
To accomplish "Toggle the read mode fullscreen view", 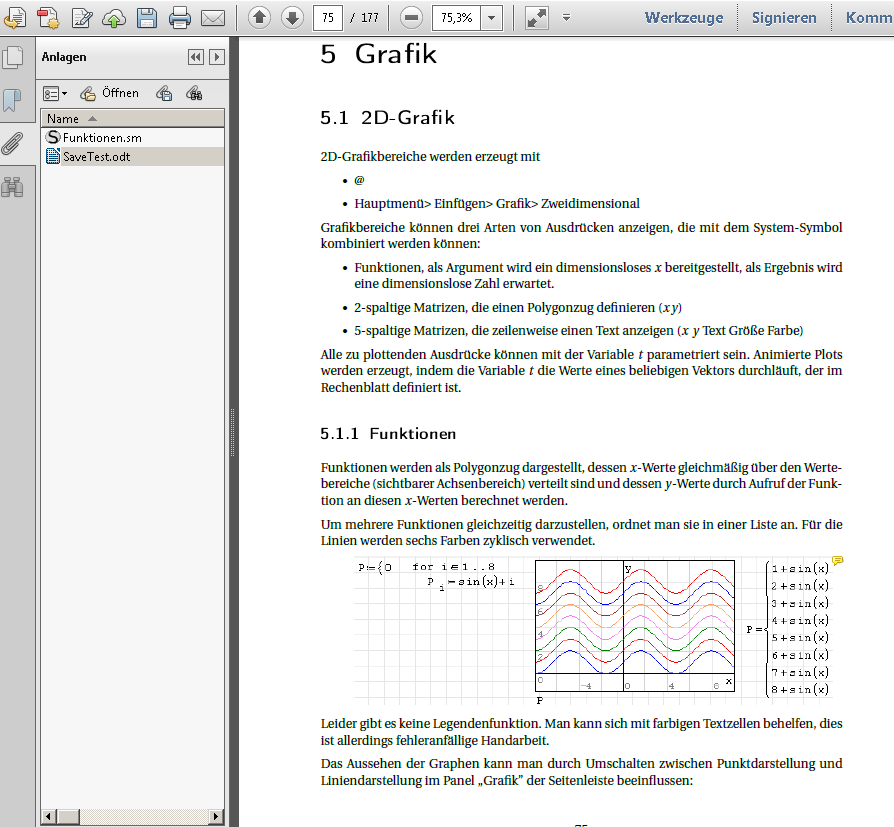I will (536, 17).
